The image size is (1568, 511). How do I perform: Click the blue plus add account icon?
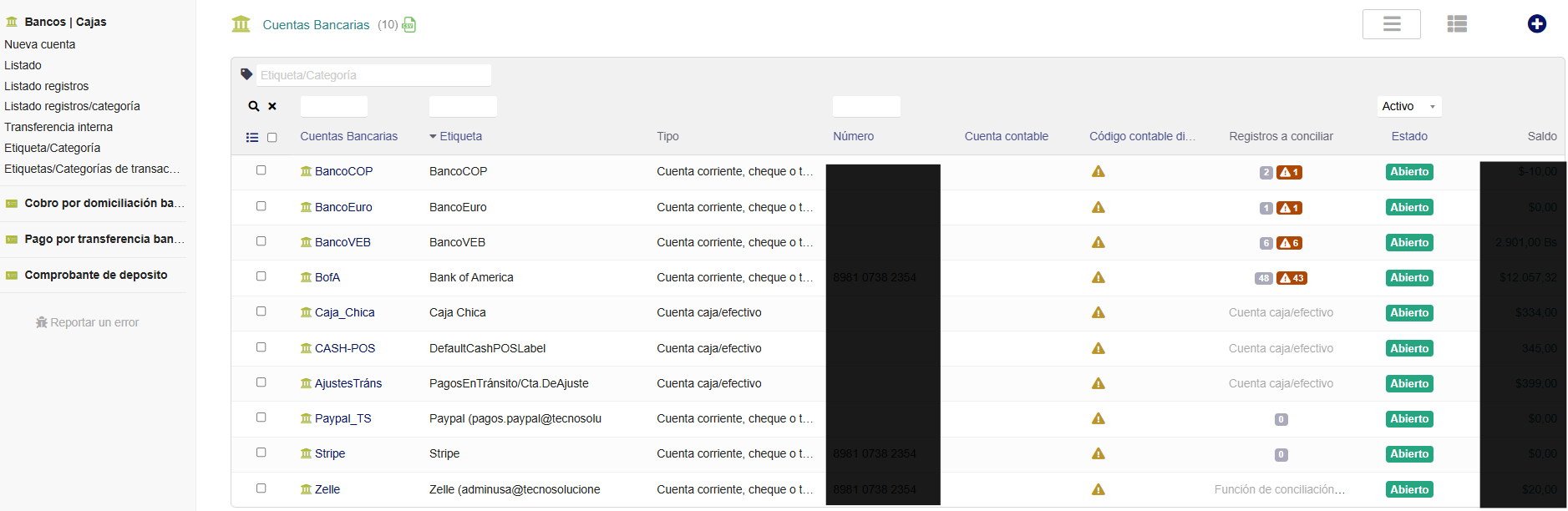click(1536, 24)
